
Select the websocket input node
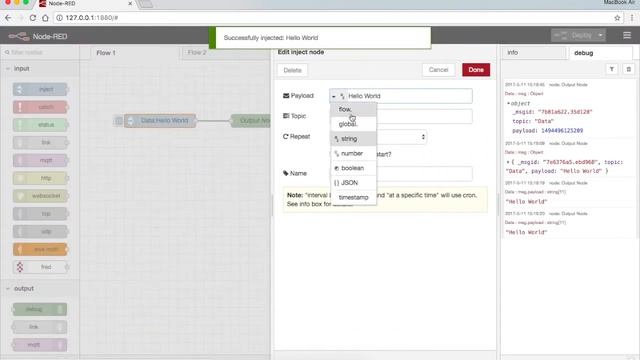(x=40, y=196)
